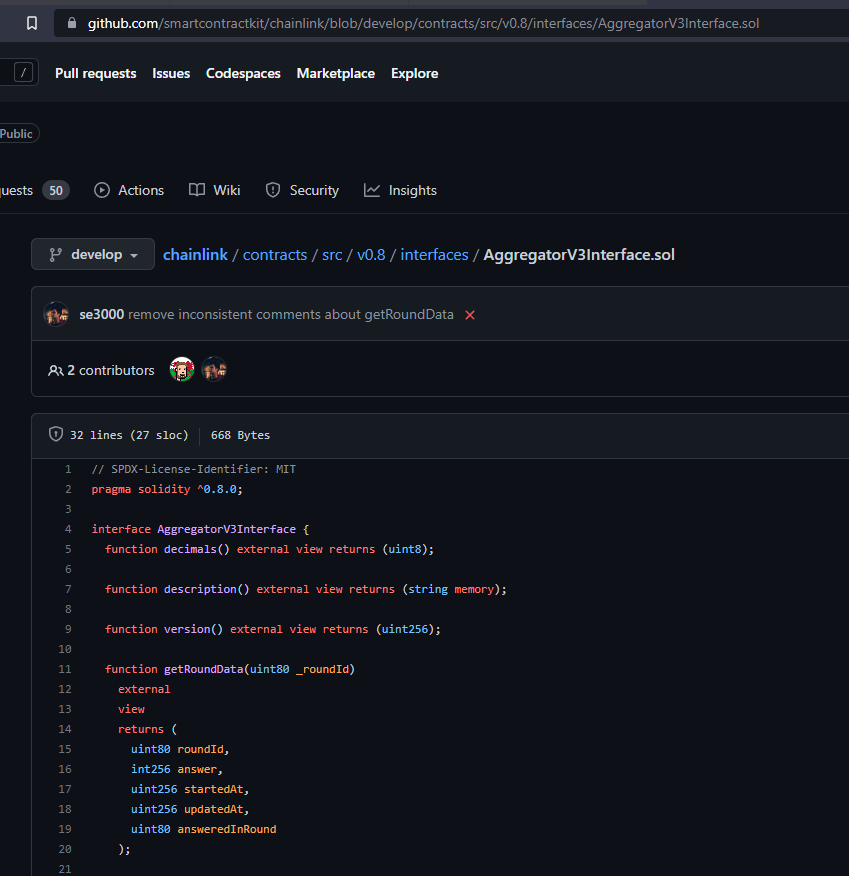The height and width of the screenshot is (876, 849).
Task: Click the 2 contributors label
Action: [111, 370]
